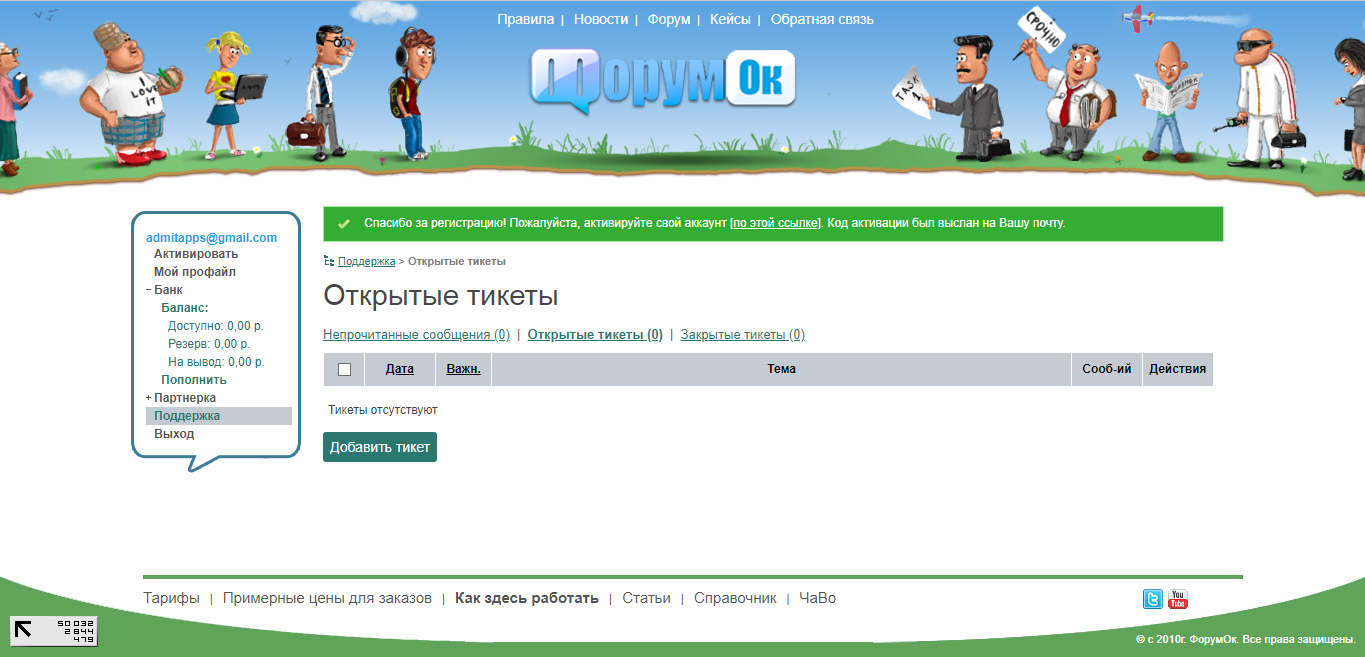Toggle the select-all checkbox in the ticket table

343,368
